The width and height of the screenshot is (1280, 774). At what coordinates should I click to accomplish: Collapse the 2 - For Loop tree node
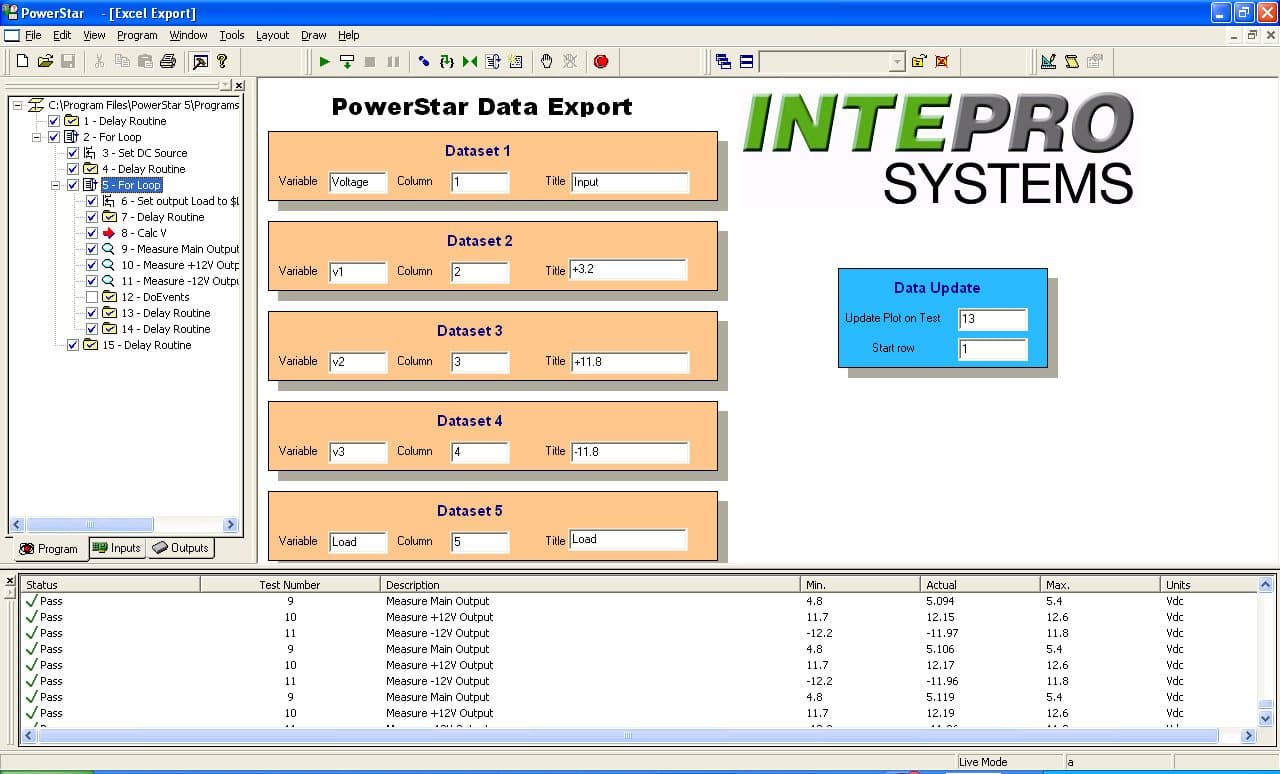pos(37,137)
